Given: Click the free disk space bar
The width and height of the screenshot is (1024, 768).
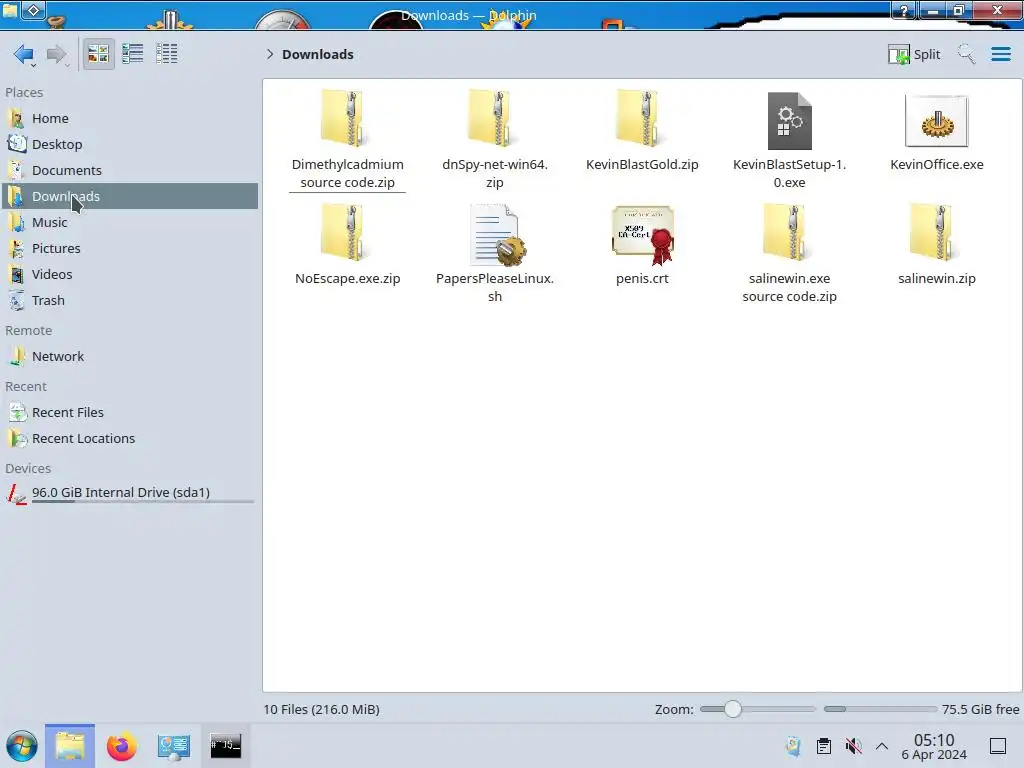Looking at the screenshot, I should (880, 709).
